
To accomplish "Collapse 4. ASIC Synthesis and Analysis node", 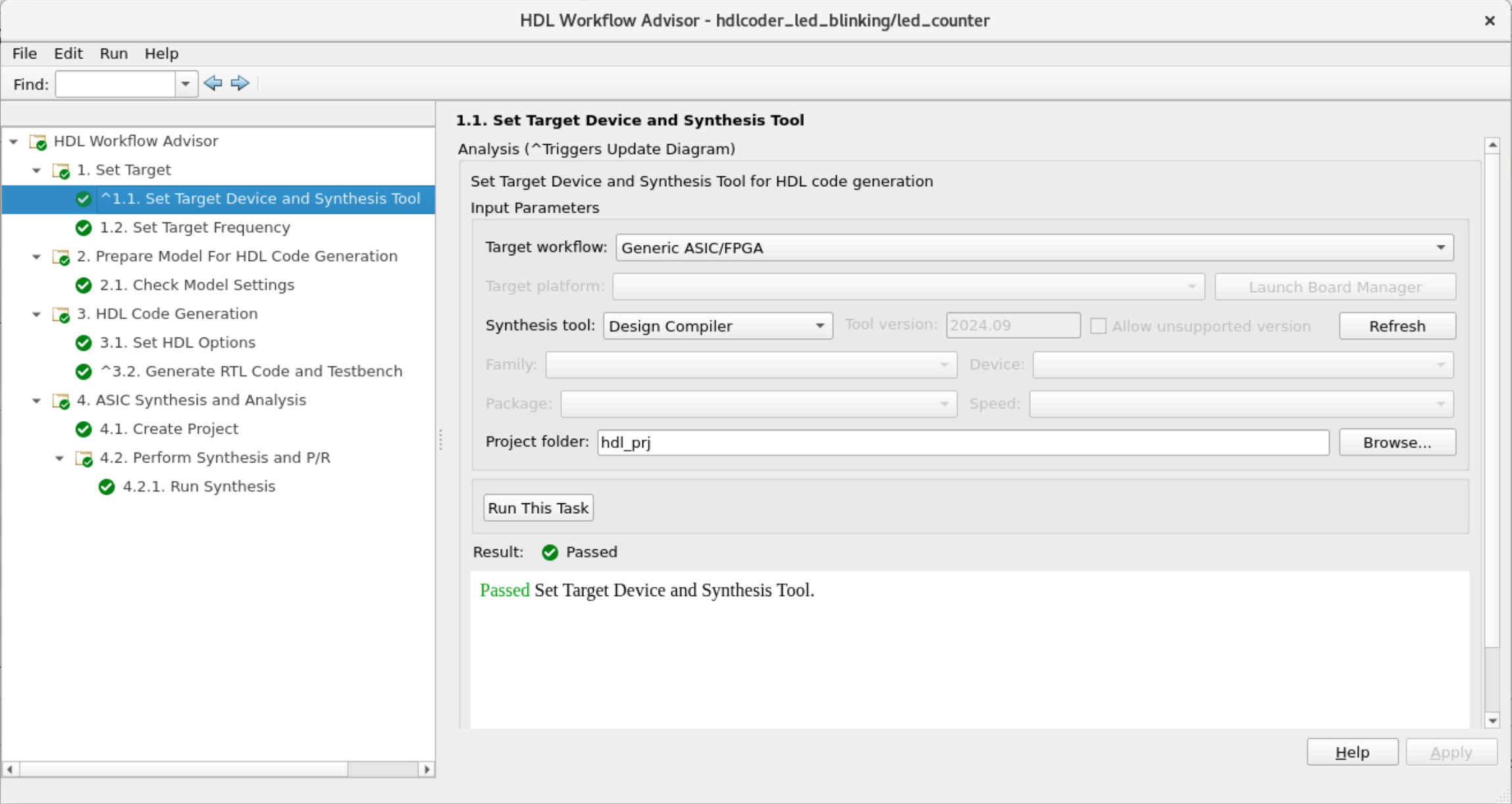I will click(37, 401).
